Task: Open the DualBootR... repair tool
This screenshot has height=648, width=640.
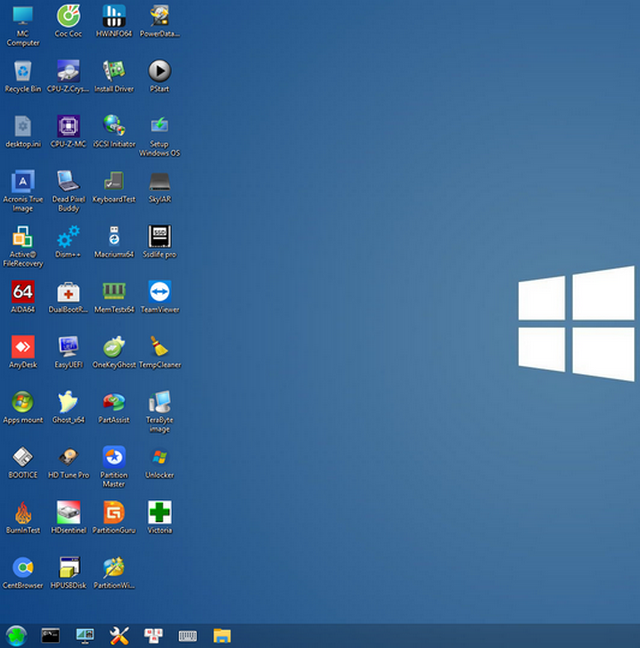Action: point(68,297)
